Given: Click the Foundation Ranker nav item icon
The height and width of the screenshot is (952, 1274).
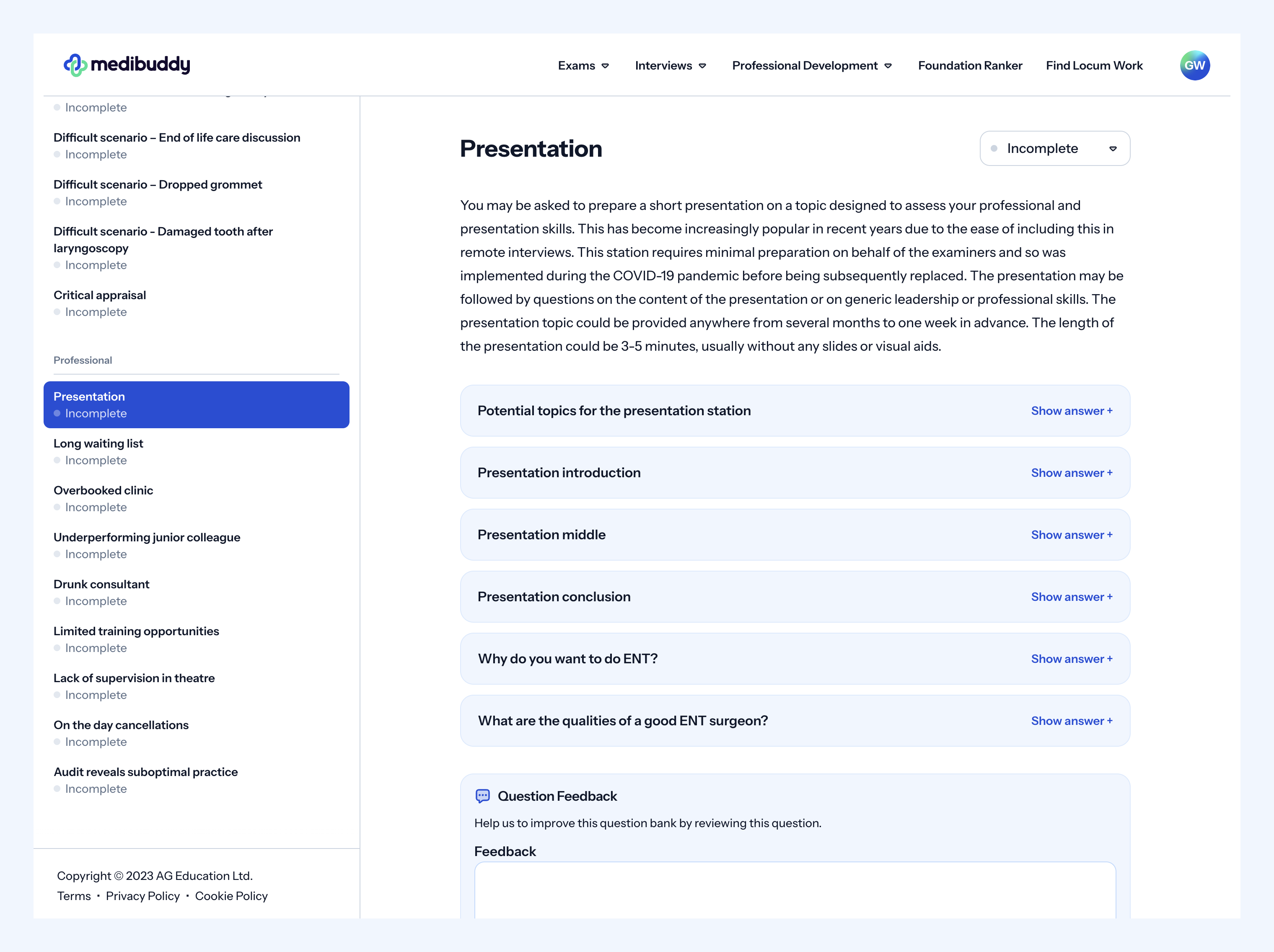Looking at the screenshot, I should pyautogui.click(x=970, y=65).
